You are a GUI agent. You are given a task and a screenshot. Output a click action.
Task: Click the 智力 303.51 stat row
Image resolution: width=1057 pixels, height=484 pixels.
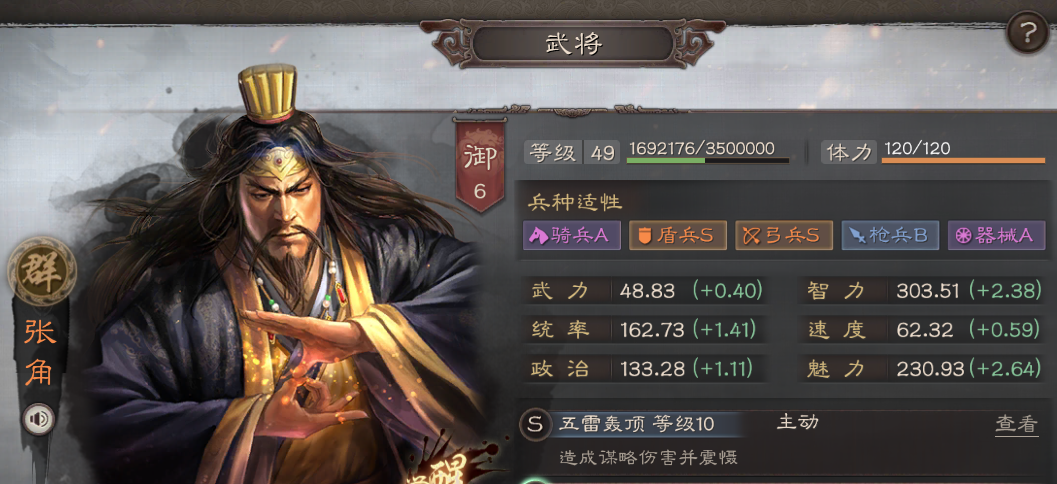tap(921, 291)
